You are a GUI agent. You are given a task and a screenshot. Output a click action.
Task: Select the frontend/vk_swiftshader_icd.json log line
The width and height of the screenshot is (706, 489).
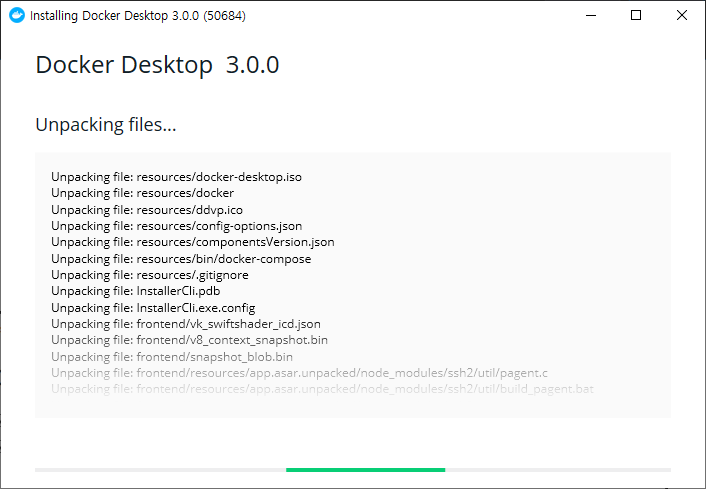[x=186, y=324]
